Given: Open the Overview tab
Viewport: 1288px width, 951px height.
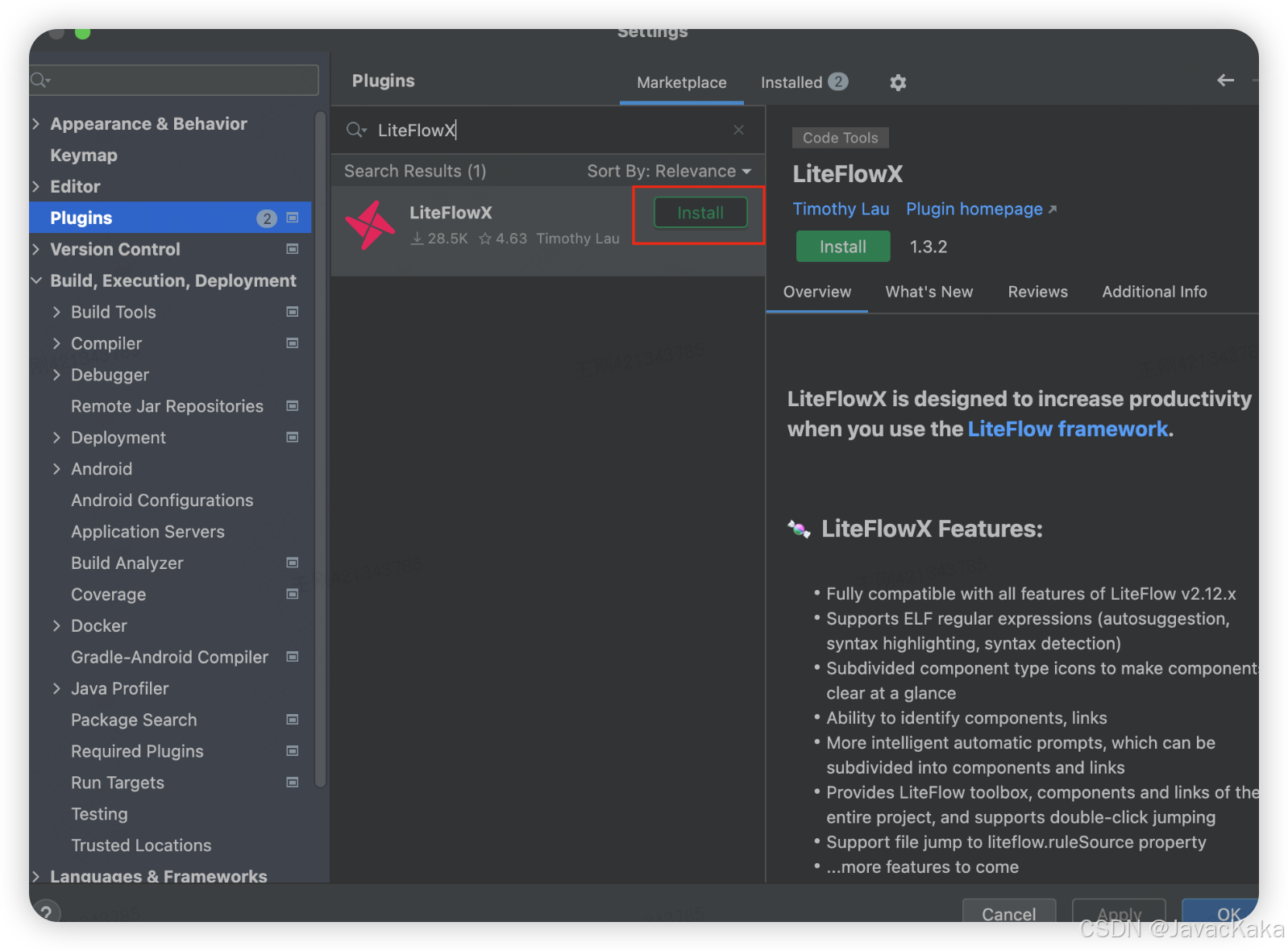Looking at the screenshot, I should [x=817, y=292].
